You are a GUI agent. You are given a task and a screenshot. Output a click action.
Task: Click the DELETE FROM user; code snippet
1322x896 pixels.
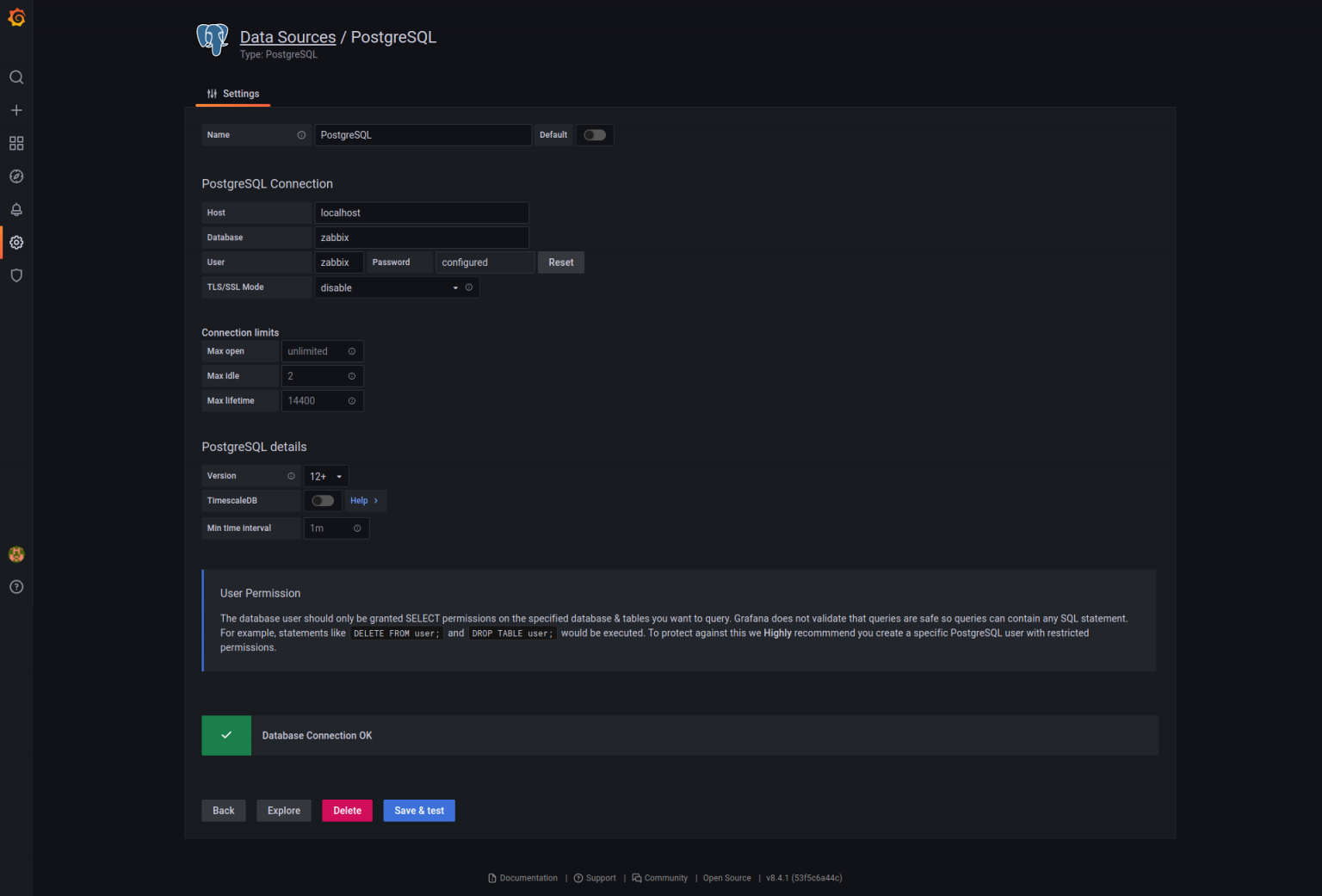(x=397, y=633)
